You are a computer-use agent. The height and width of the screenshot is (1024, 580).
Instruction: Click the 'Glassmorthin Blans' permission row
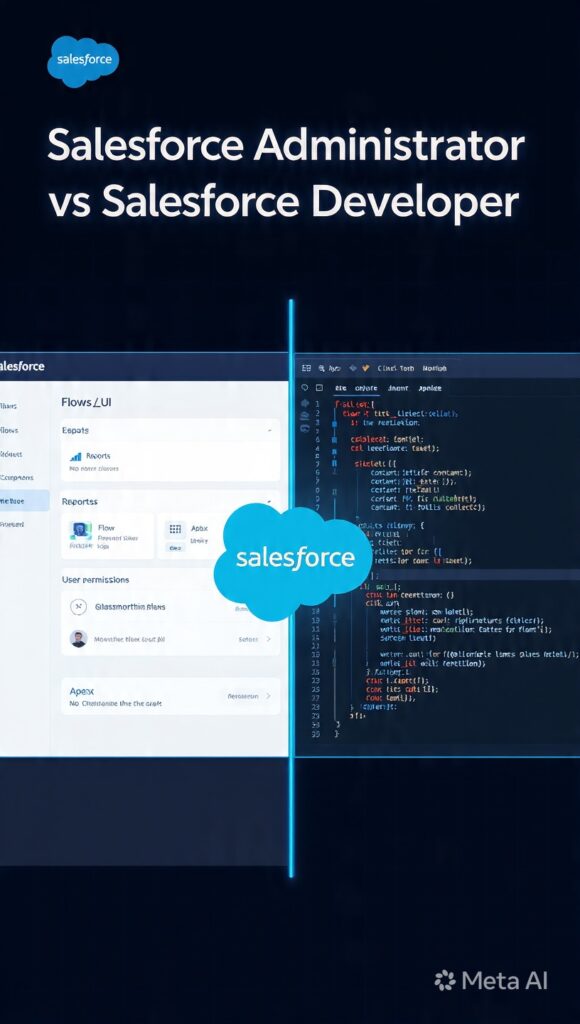(x=170, y=607)
